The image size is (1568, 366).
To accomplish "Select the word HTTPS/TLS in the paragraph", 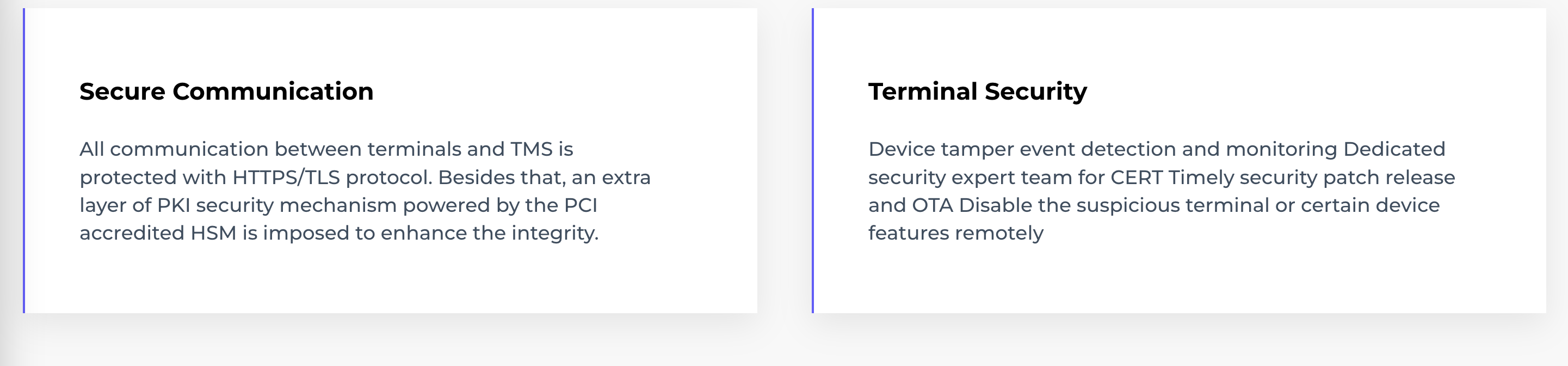I will tap(286, 177).
